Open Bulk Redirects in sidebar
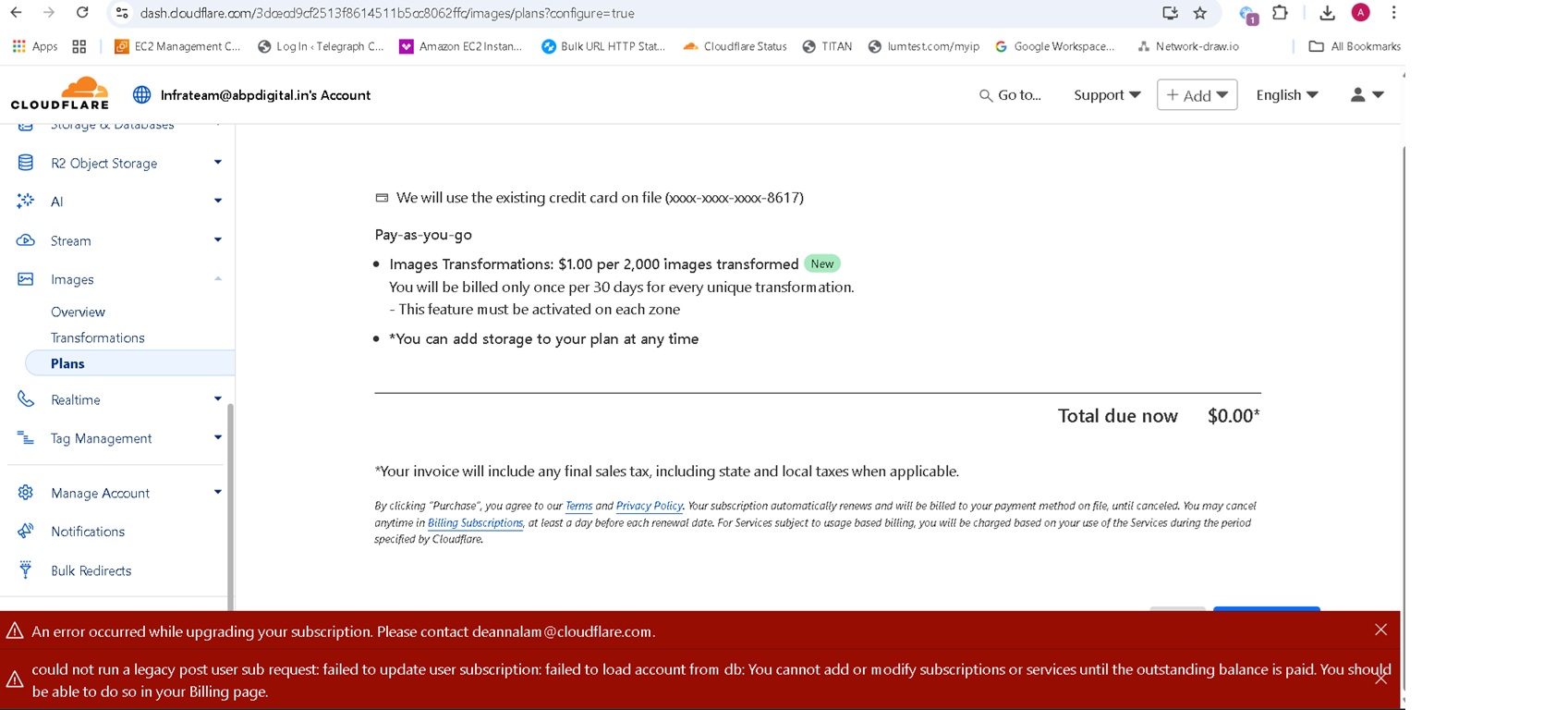Viewport: 1568px width, 710px height. click(91, 570)
